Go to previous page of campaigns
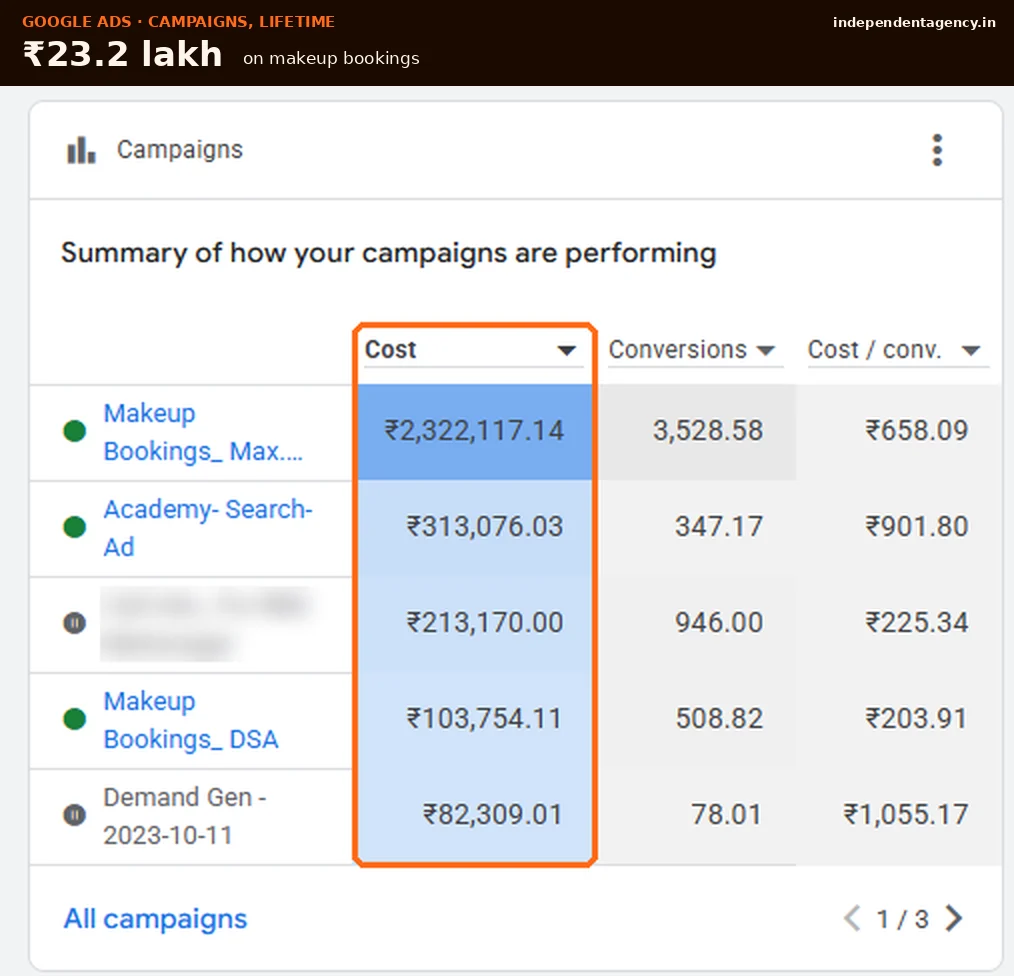This screenshot has height=976, width=1014. [x=852, y=918]
